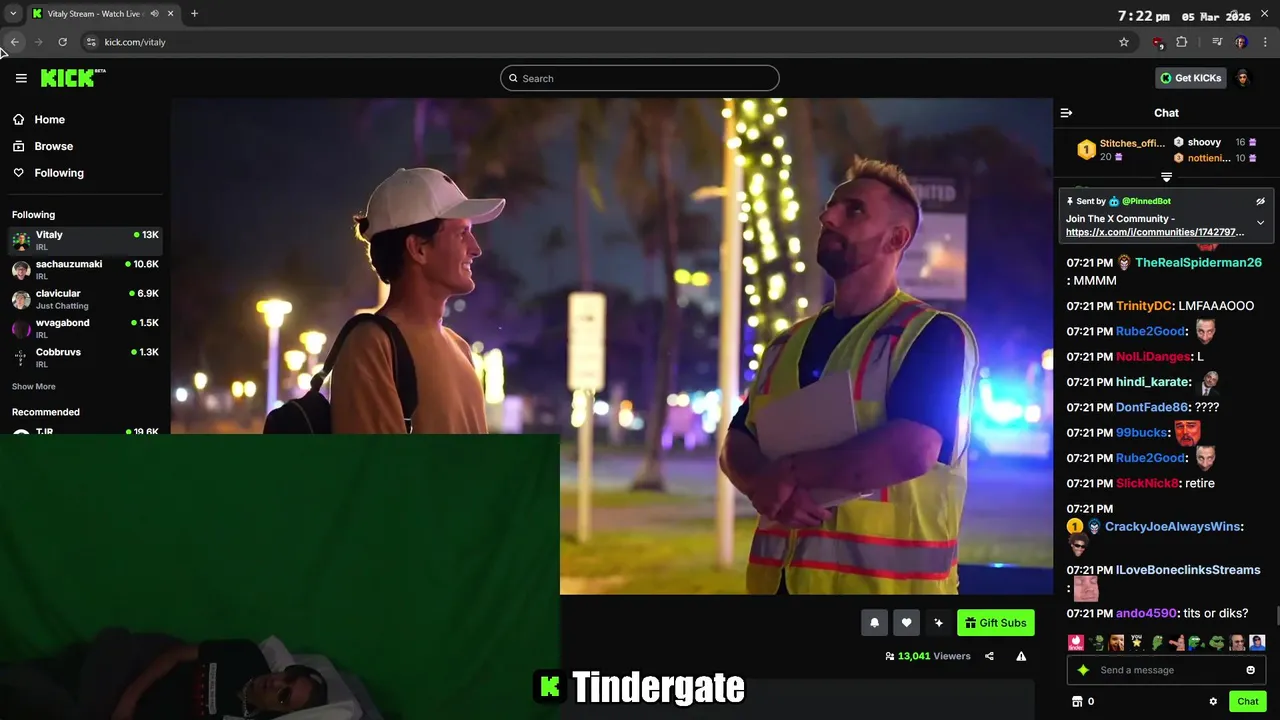Toggle the follow heart button

906,623
